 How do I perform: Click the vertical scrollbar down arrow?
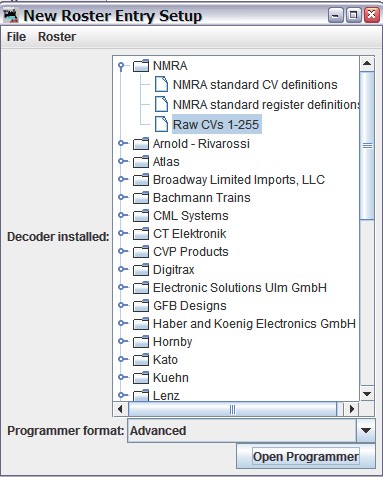367,394
